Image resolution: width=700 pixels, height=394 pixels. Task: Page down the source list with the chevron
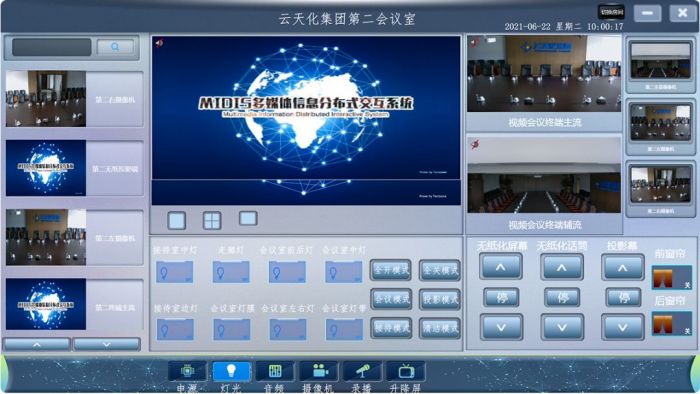click(x=107, y=344)
